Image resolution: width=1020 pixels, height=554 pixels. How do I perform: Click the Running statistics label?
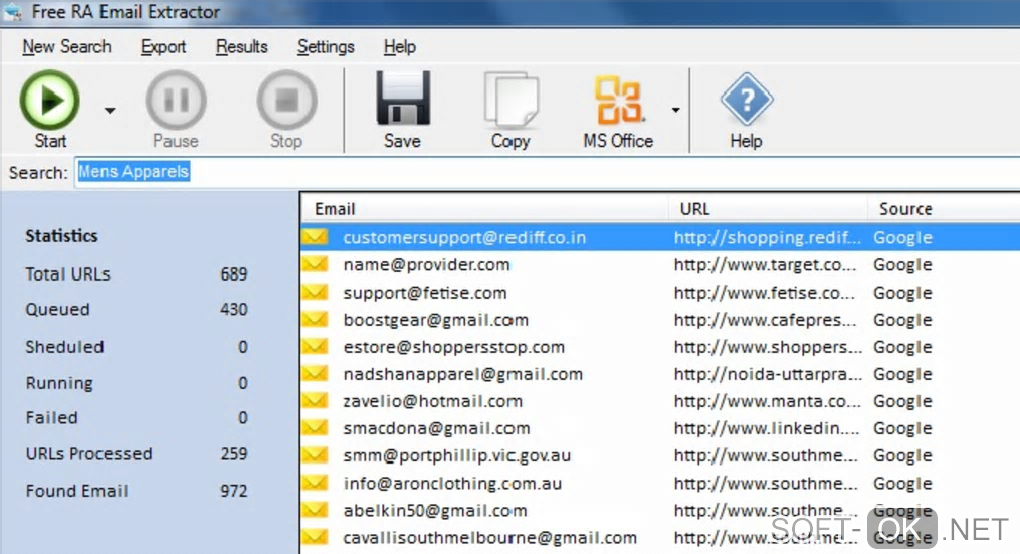[59, 383]
